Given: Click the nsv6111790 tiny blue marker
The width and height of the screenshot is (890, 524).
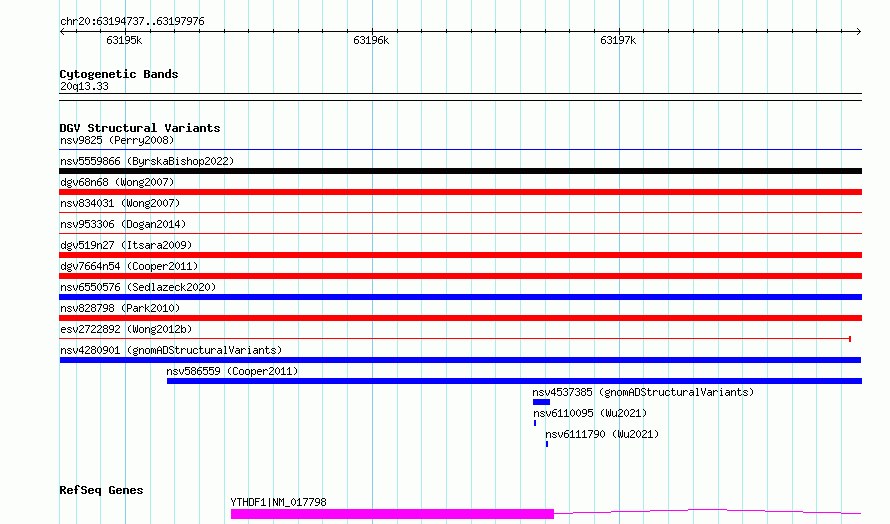Looking at the screenshot, I should click(x=547, y=444).
